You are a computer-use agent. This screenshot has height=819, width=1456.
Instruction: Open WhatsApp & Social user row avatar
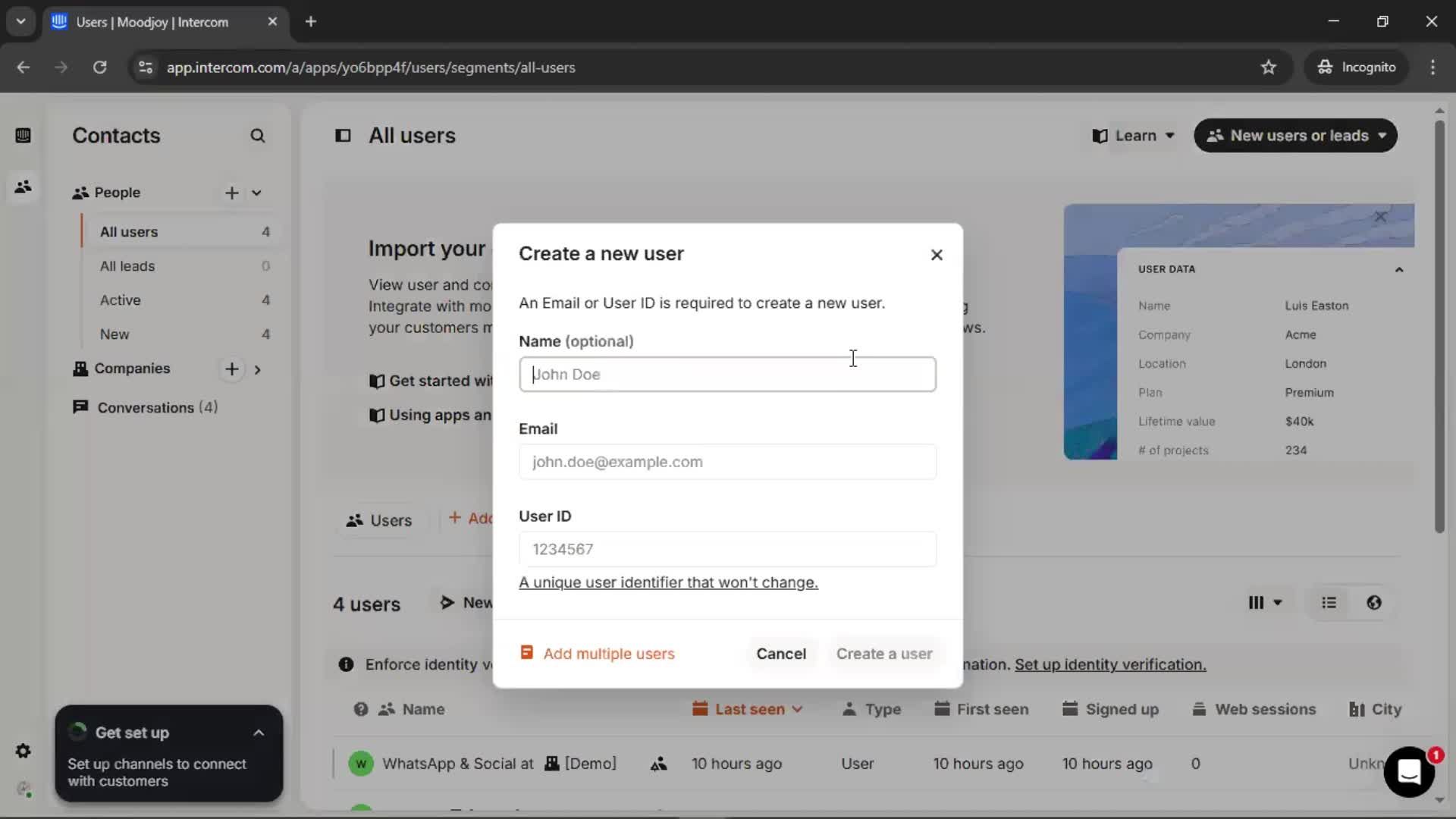[x=361, y=764]
